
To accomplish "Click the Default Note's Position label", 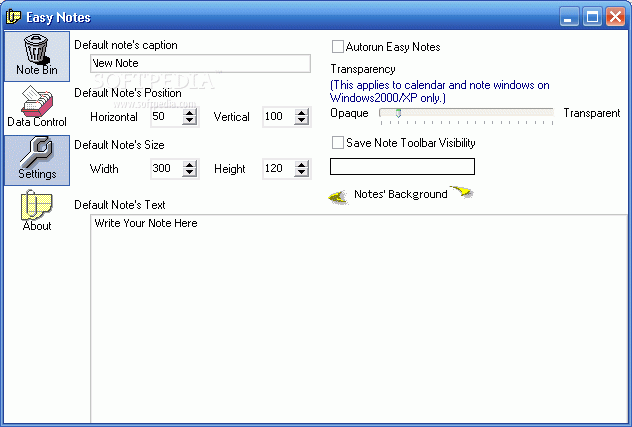I will click(128, 93).
